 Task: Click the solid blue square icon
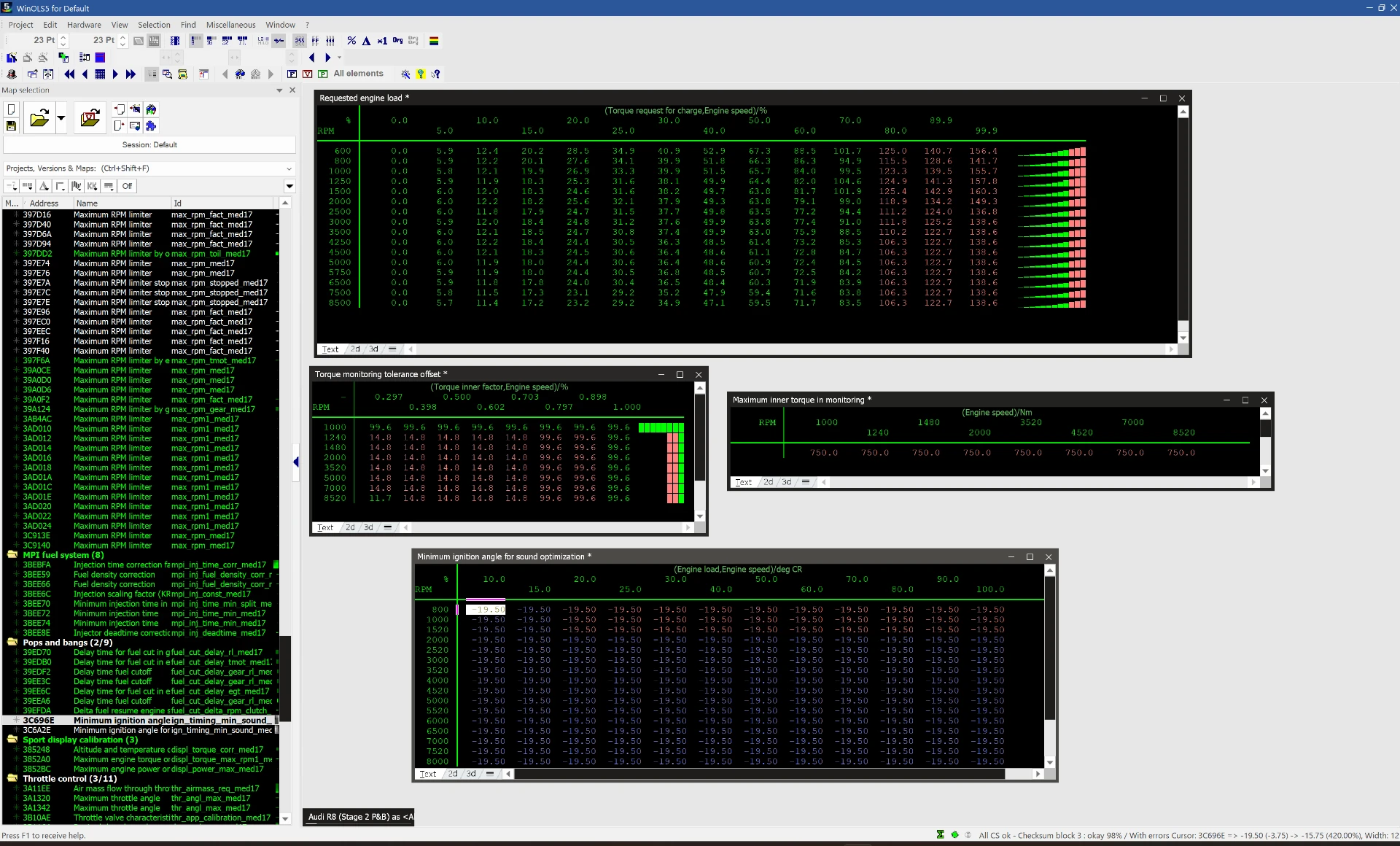coord(100,58)
